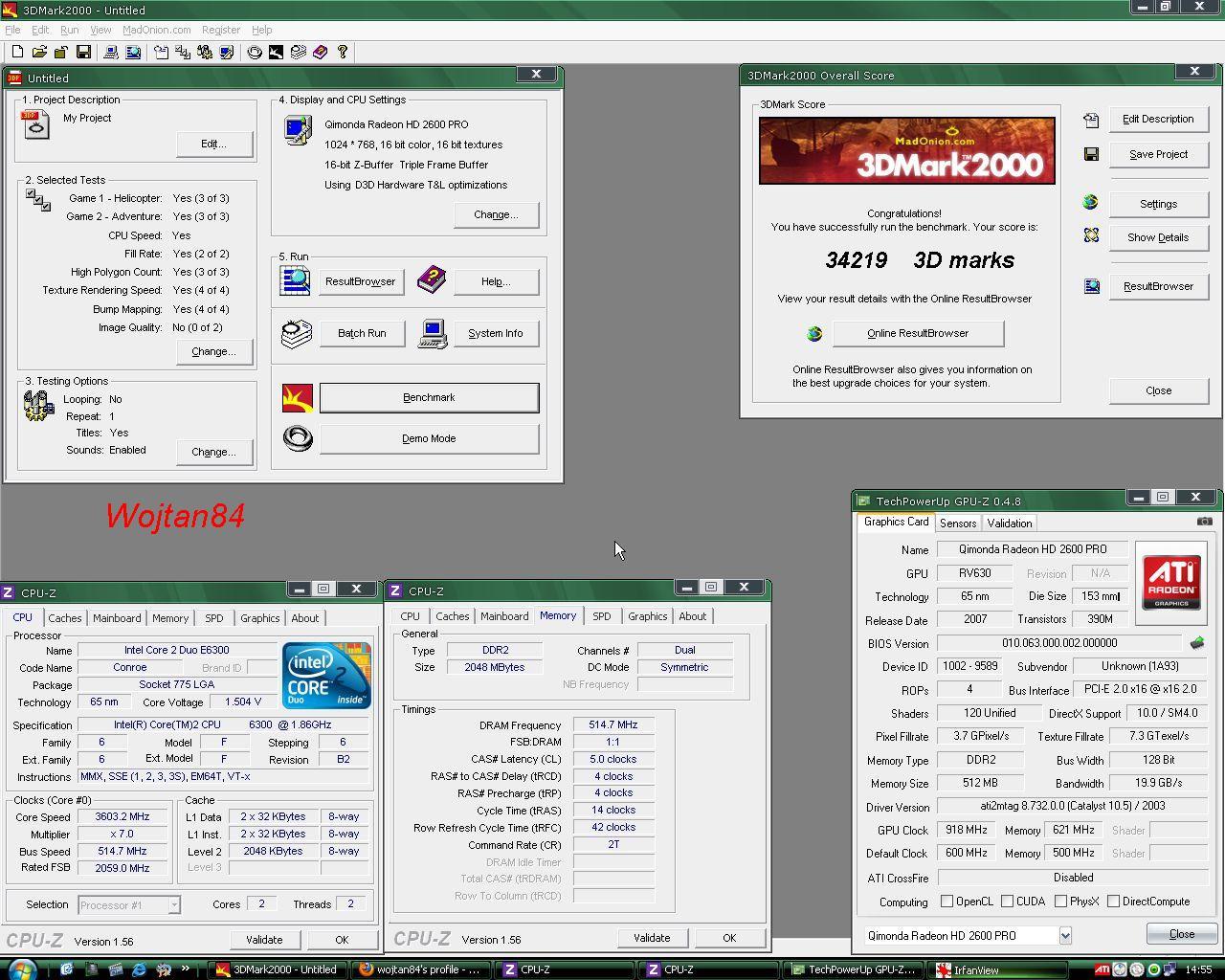Click the Show Details button
The width and height of the screenshot is (1225, 980).
pyautogui.click(x=1158, y=237)
